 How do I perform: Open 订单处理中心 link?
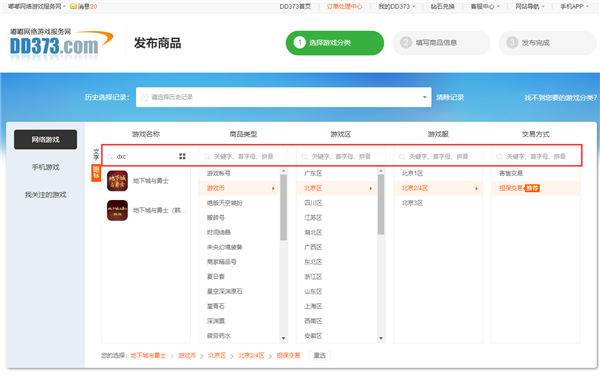tap(344, 7)
